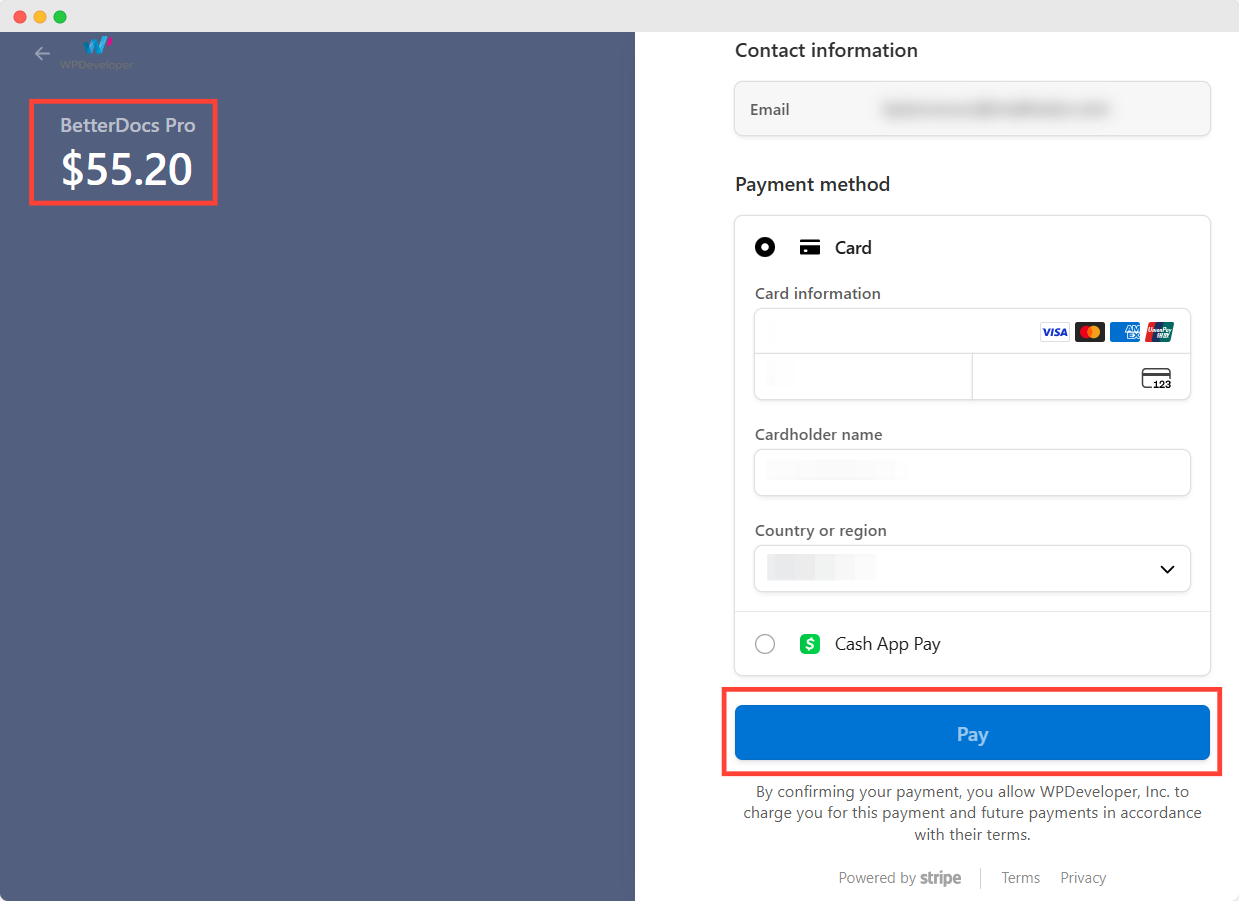
Task: Select the Card payment radio button
Action: [x=765, y=247]
